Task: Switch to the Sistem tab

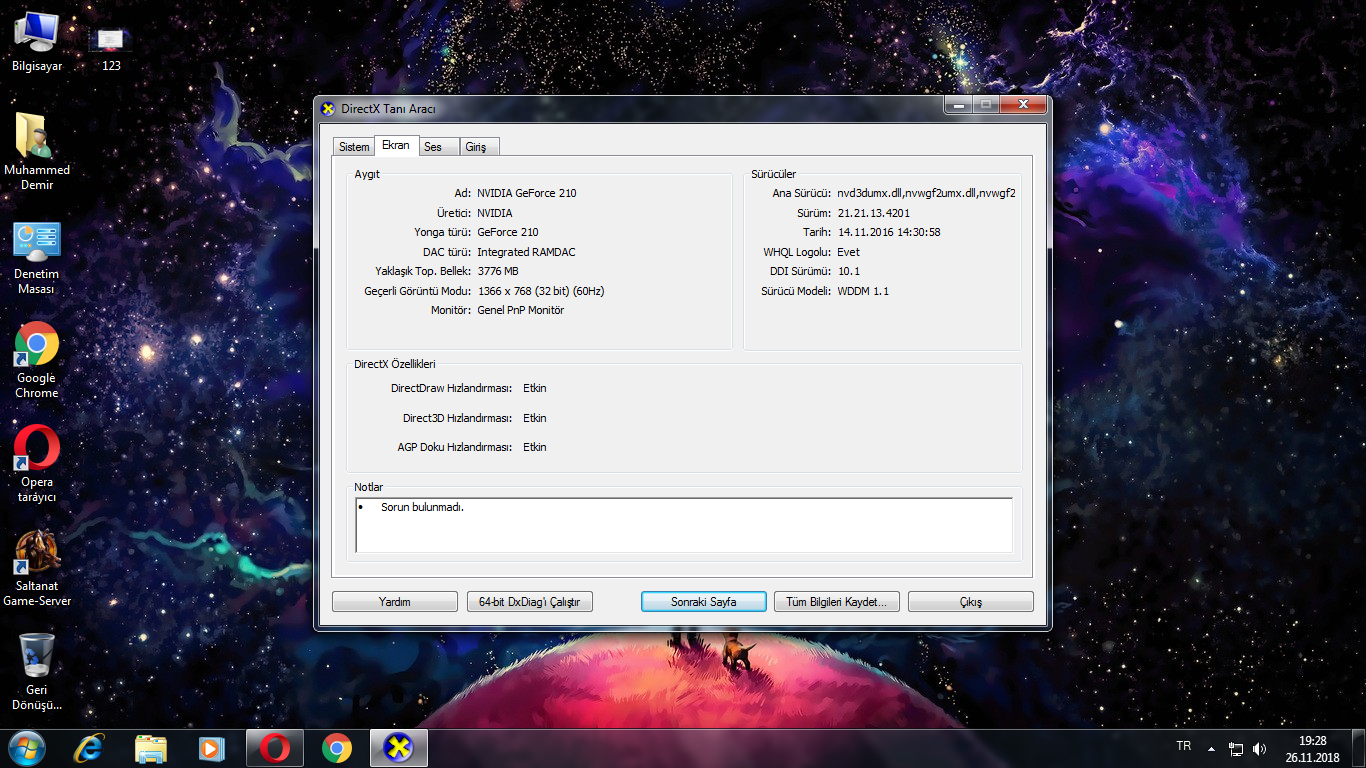Action: pyautogui.click(x=354, y=147)
